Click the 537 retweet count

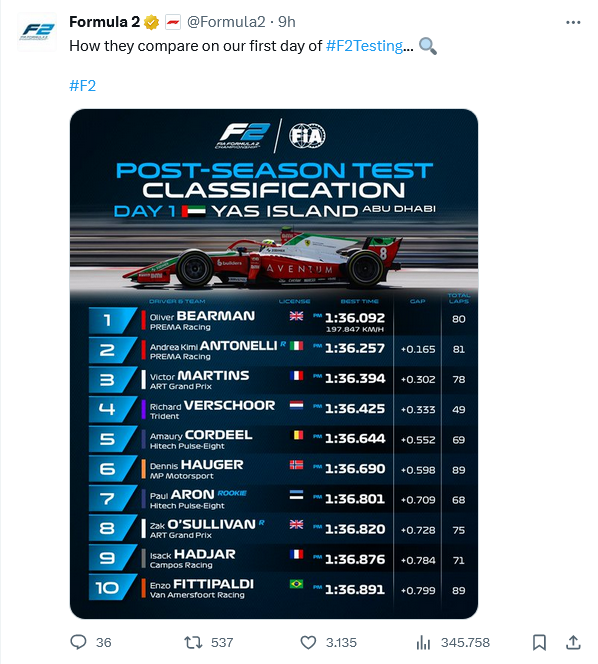pyautogui.click(x=222, y=642)
